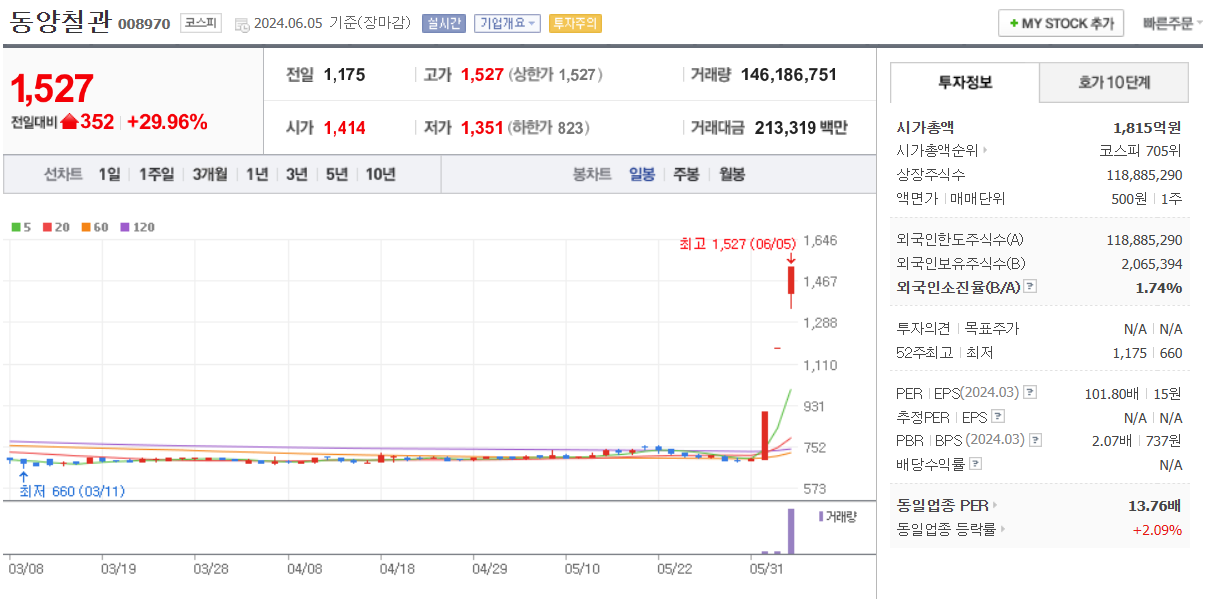
Task: Switch to 투자정보 tab
Action: tap(964, 83)
